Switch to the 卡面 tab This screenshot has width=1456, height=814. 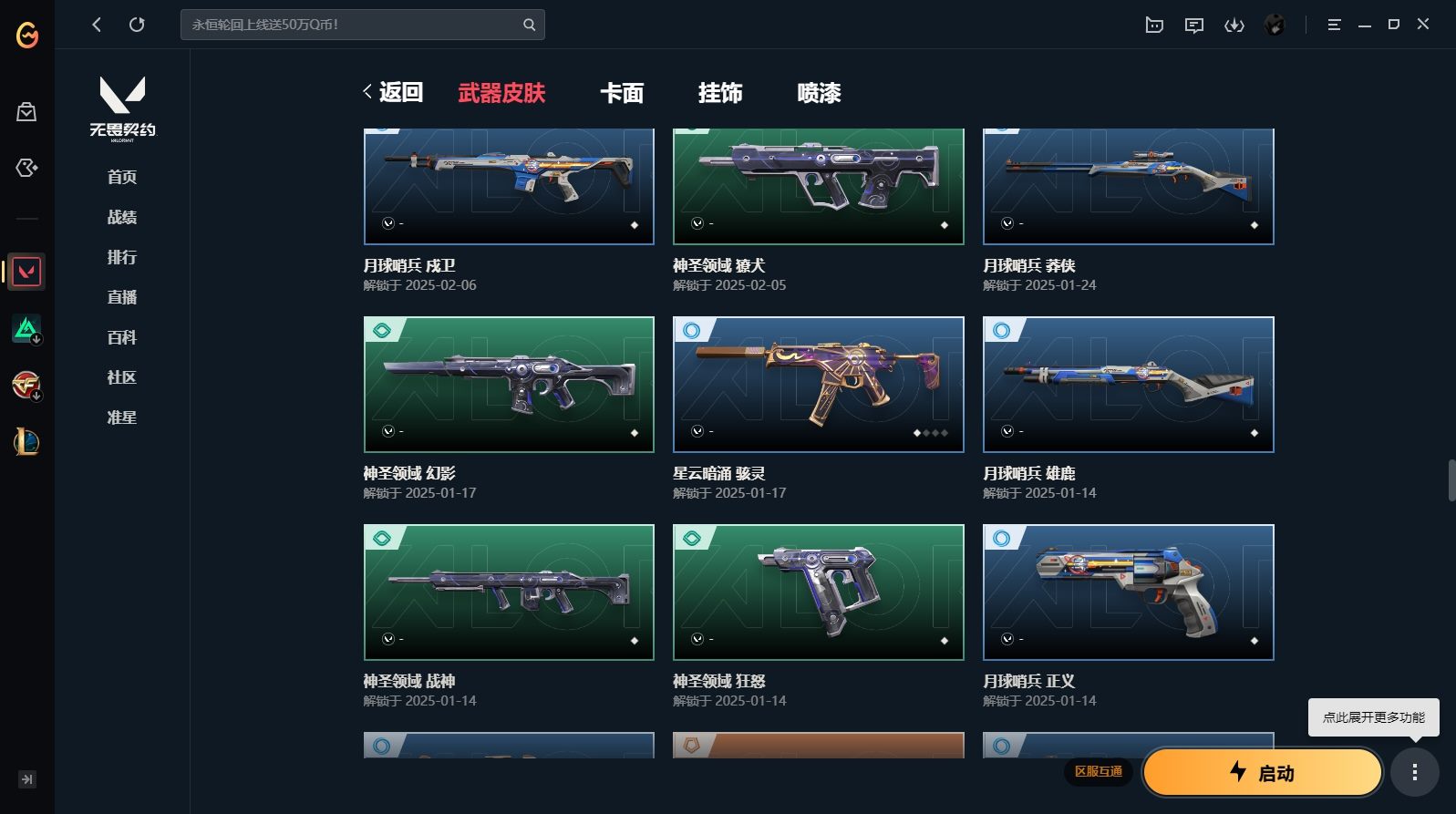622,93
